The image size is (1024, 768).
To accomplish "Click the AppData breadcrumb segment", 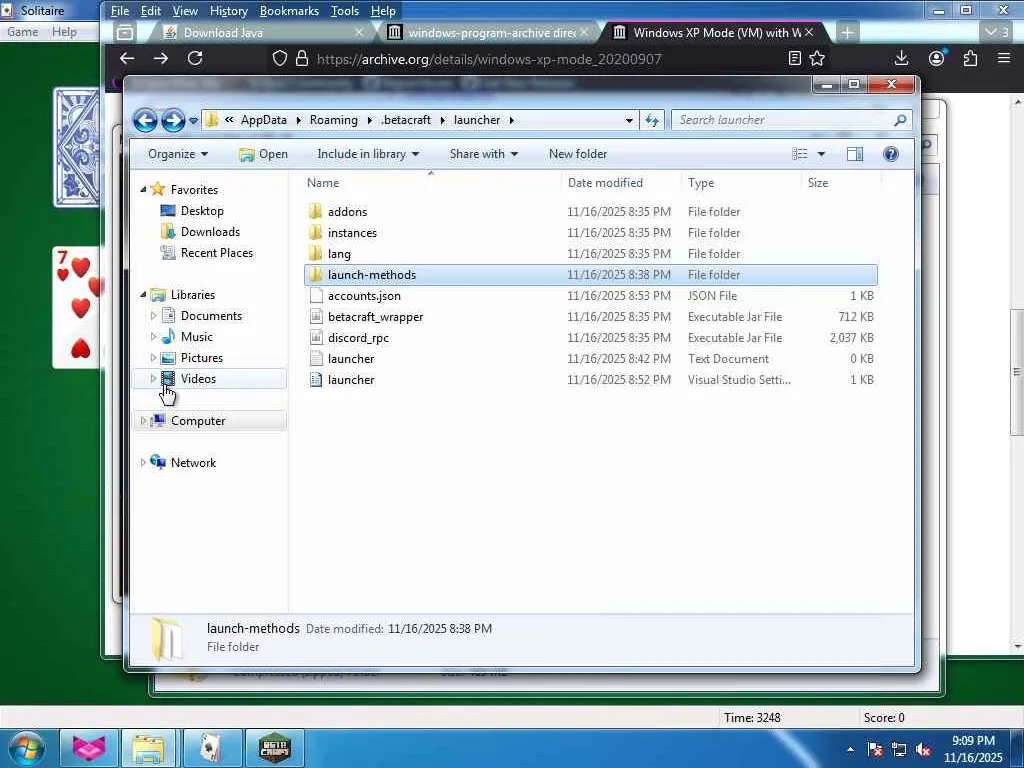I will point(263,120).
